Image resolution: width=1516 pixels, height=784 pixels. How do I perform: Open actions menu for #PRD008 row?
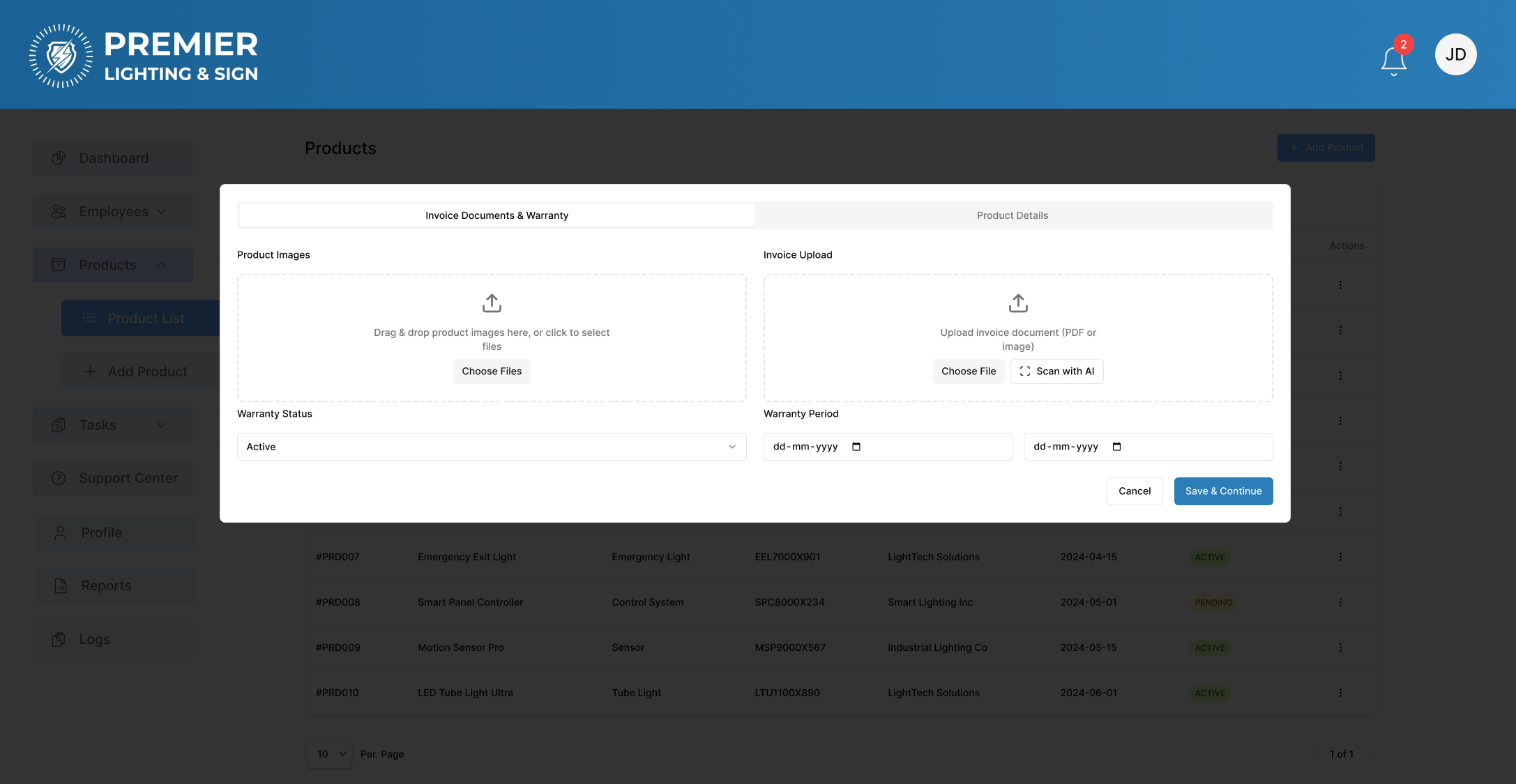(x=1340, y=602)
